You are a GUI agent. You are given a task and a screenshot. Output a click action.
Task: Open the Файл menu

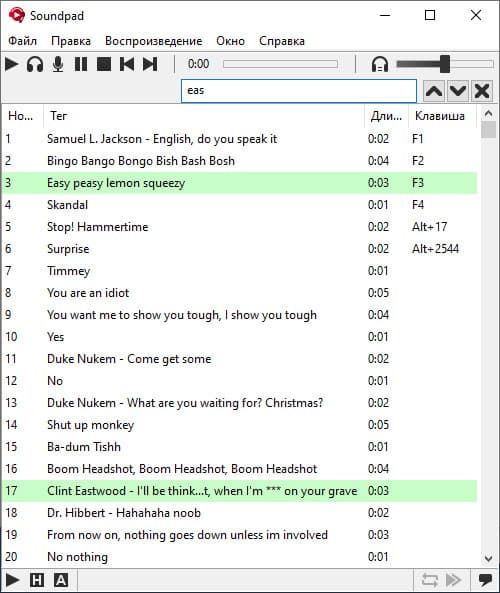22,41
